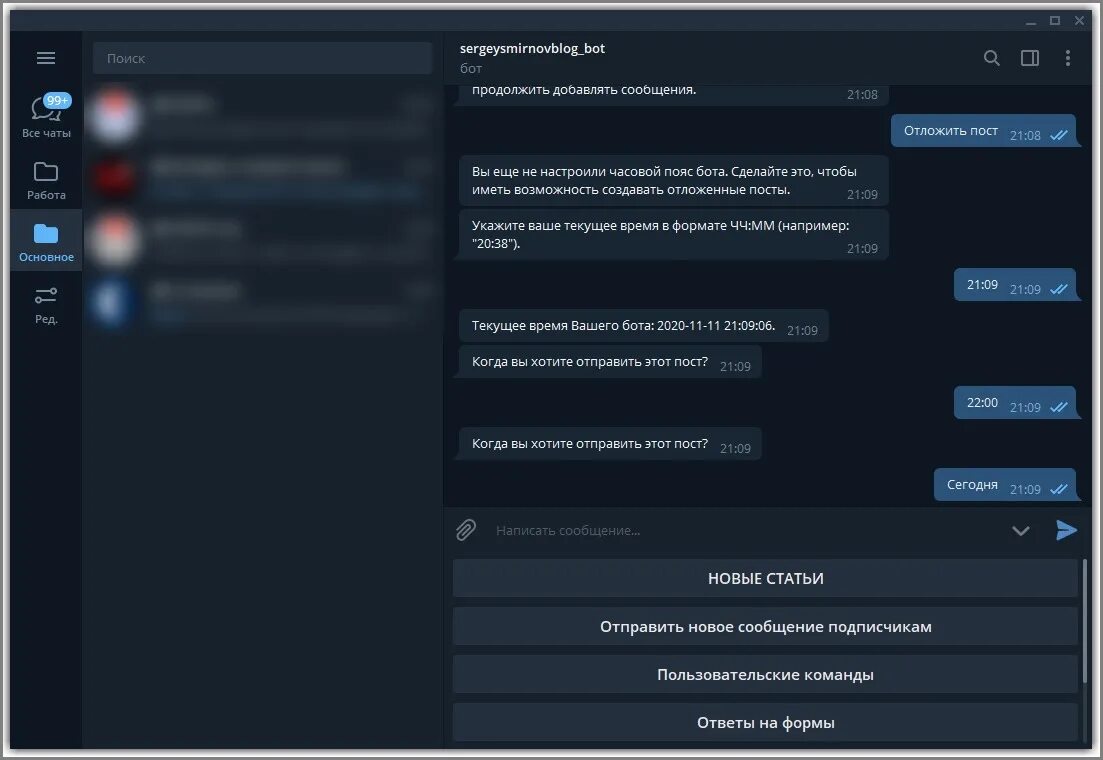Open sergeysmirnovblog_bot profile header

coord(533,58)
